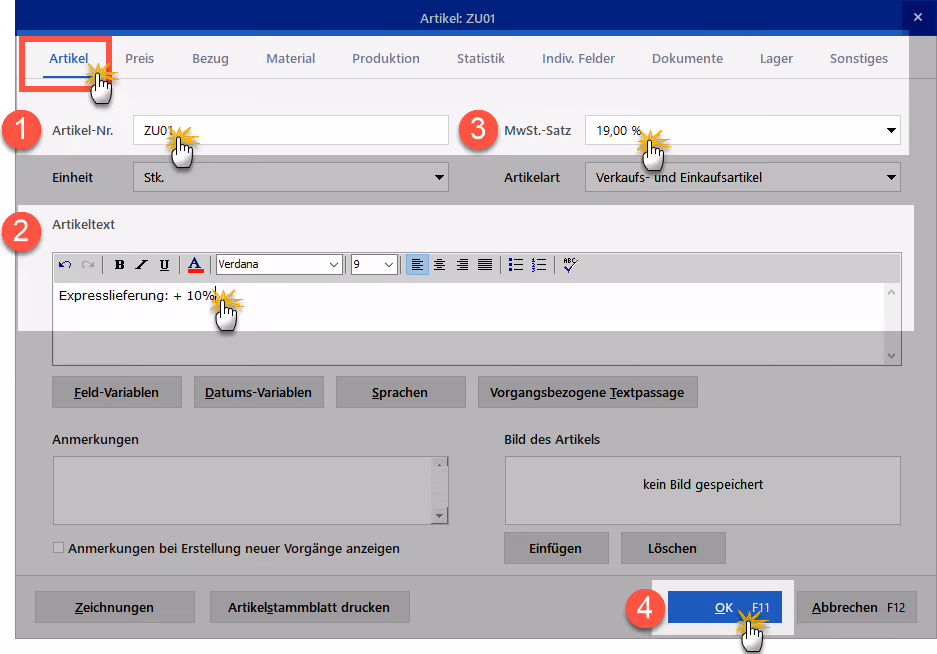Show the Lager tab
The image size is (937, 654).
click(776, 59)
